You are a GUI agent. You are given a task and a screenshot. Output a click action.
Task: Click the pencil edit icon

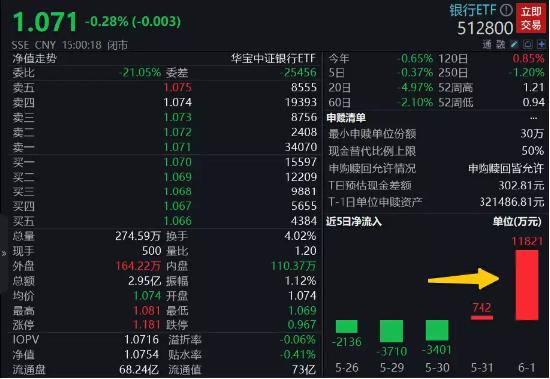(x=514, y=44)
